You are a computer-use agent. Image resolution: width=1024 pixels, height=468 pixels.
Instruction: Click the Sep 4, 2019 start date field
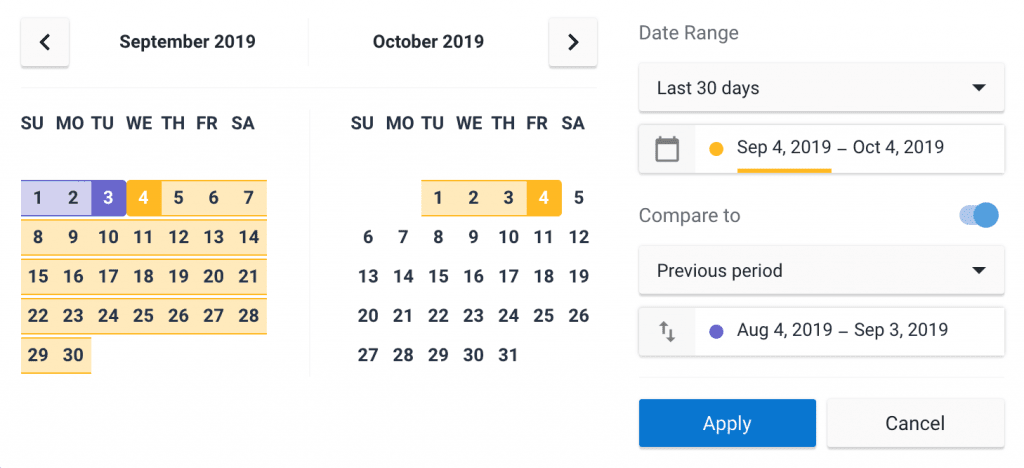tap(784, 148)
